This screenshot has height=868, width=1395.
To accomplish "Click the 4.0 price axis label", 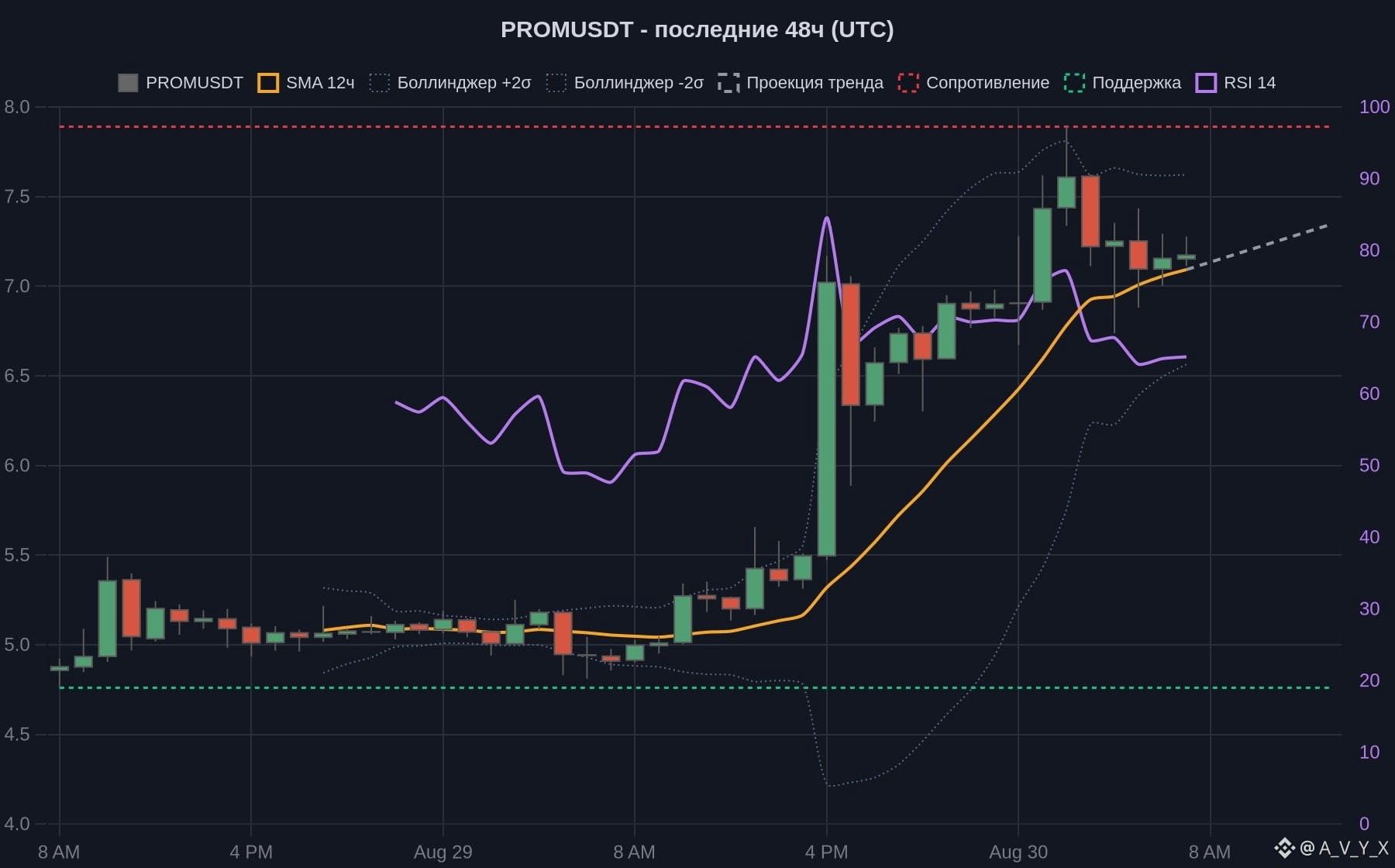I will (17, 824).
